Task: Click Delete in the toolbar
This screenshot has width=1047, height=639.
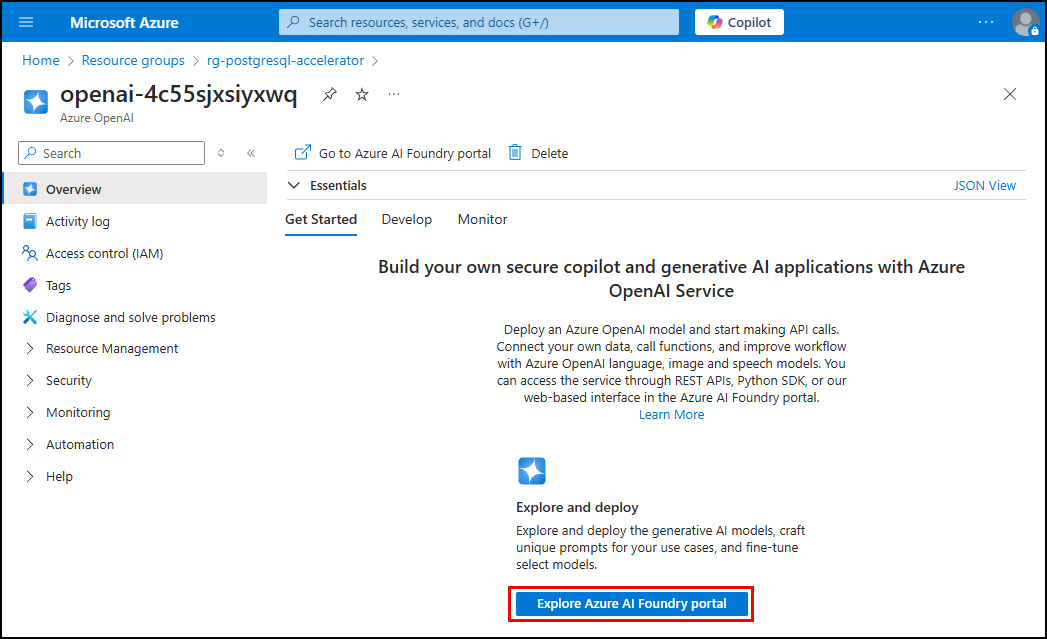Action: [538, 153]
